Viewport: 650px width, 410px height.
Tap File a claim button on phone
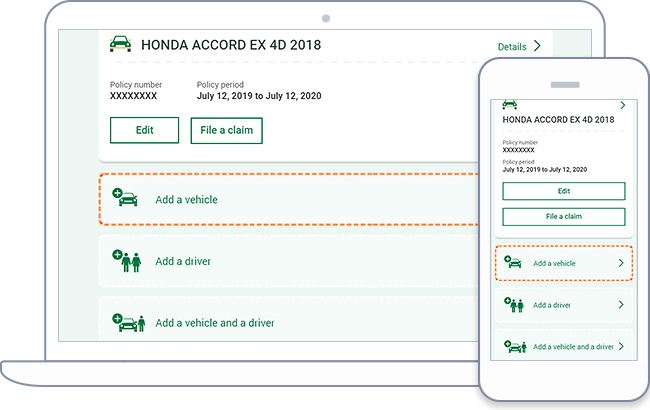click(x=564, y=216)
